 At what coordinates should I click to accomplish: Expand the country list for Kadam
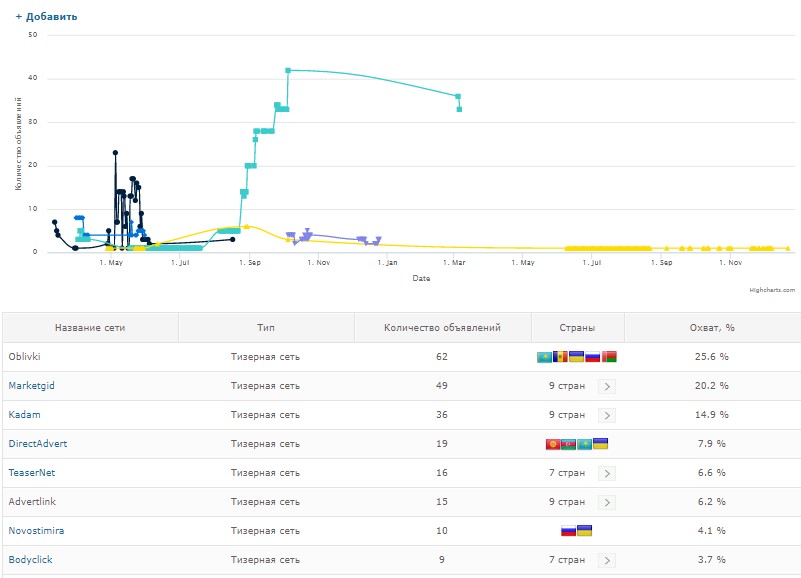coord(607,415)
